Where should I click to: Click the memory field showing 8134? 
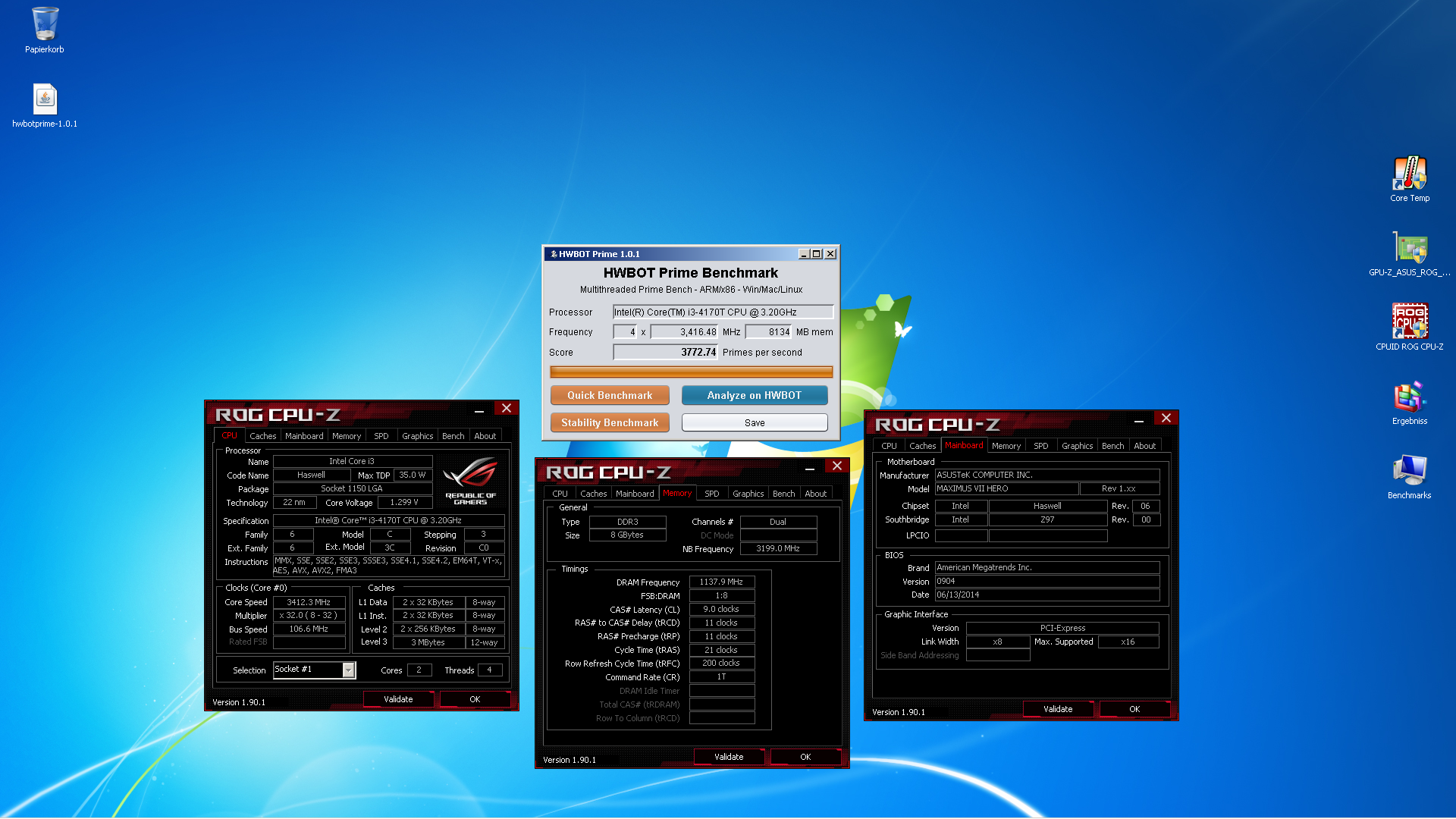pos(768,331)
